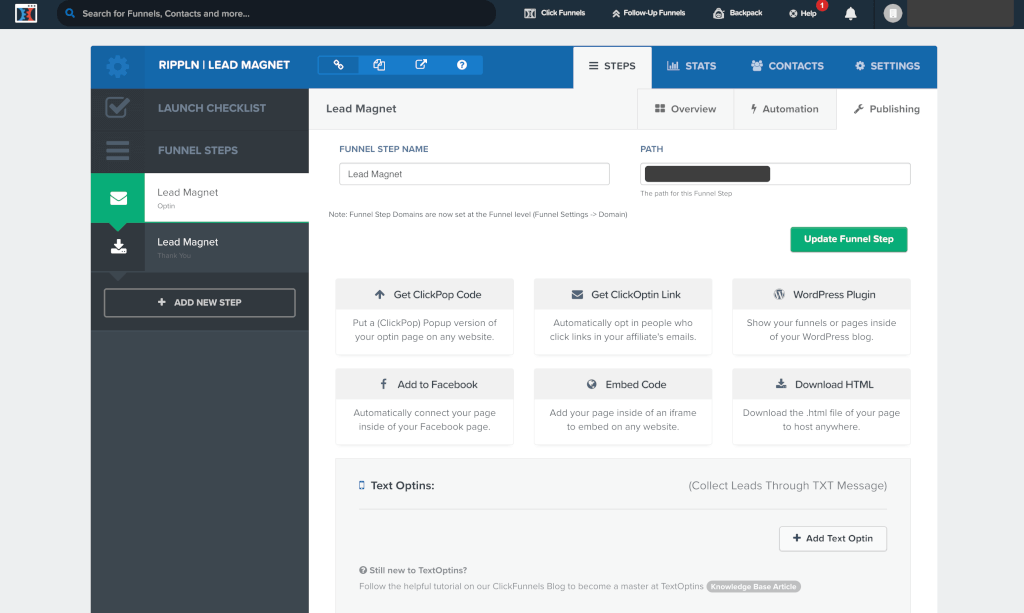
Task: Click the green envelope Optin step icon
Action: point(118,198)
